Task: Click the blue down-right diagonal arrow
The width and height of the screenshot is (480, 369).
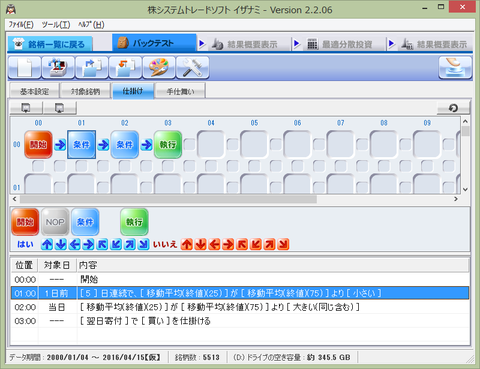Action: pos(143,244)
